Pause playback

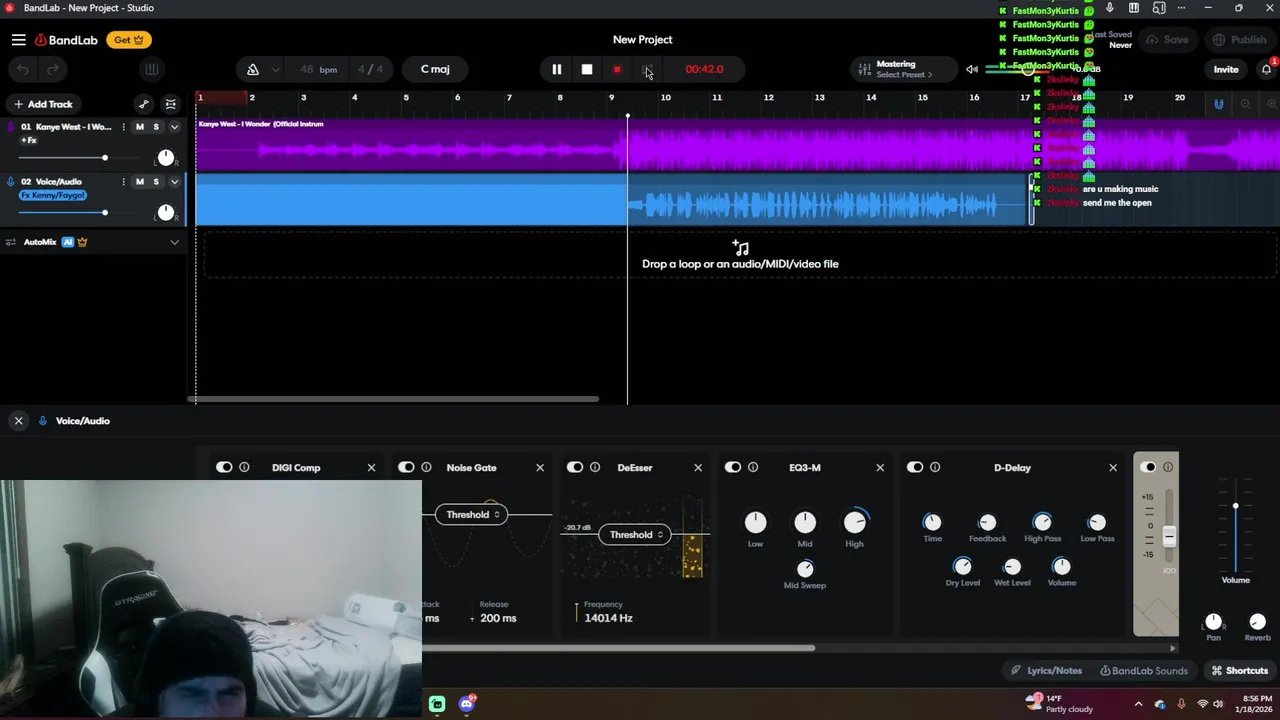click(557, 69)
